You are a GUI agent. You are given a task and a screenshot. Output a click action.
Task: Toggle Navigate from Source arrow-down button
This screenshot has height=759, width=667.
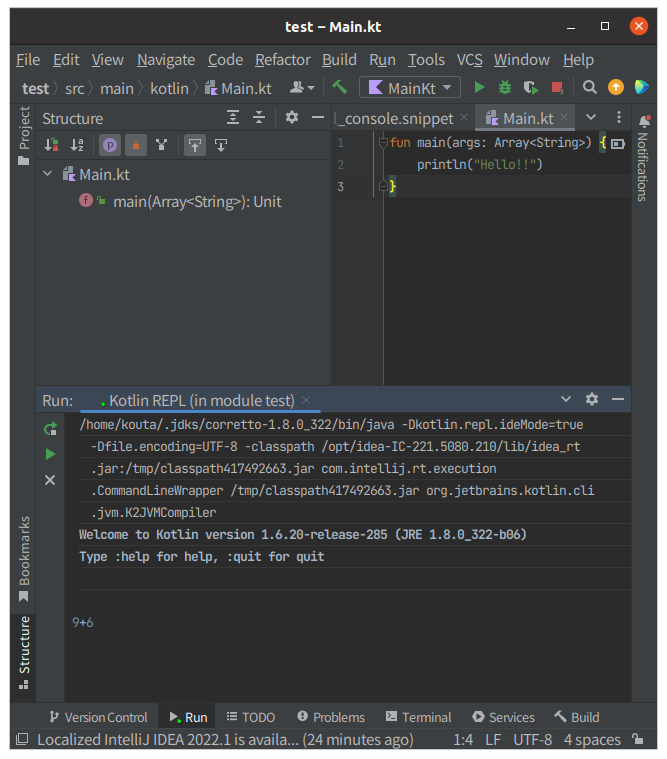coord(221,145)
